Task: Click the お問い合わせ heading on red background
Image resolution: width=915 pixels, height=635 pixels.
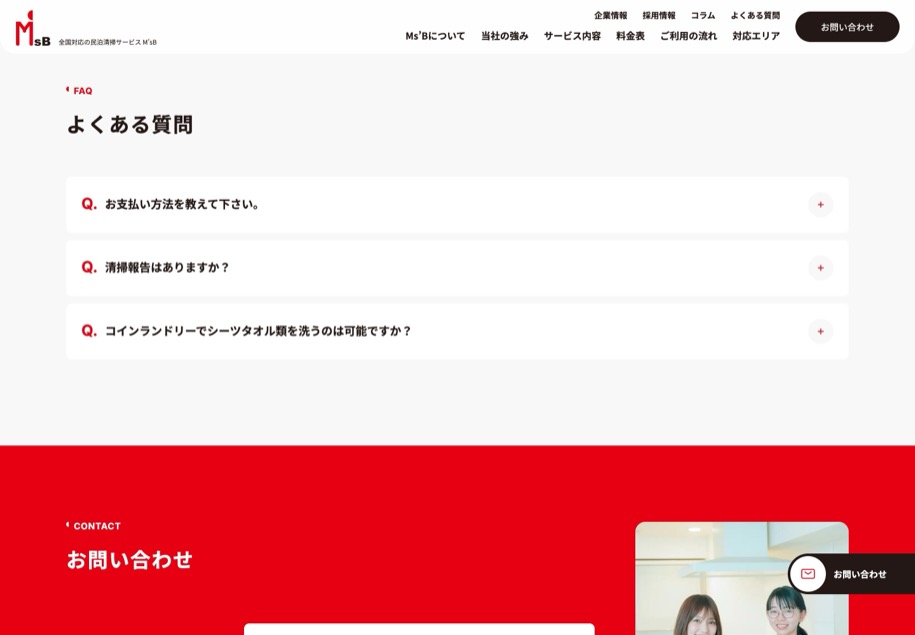Action: tap(130, 559)
